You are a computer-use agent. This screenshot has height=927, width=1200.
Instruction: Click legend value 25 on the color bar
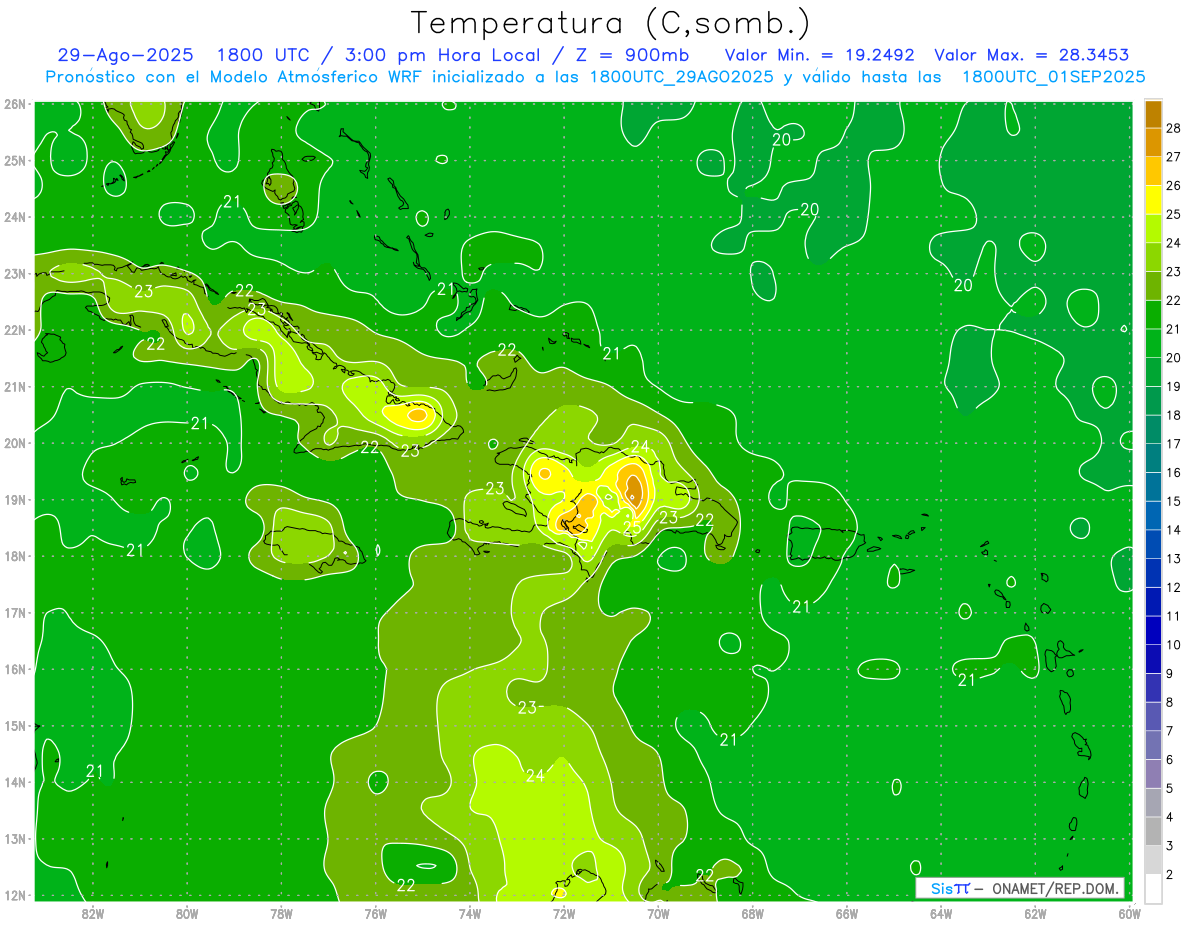pyautogui.click(x=1174, y=214)
